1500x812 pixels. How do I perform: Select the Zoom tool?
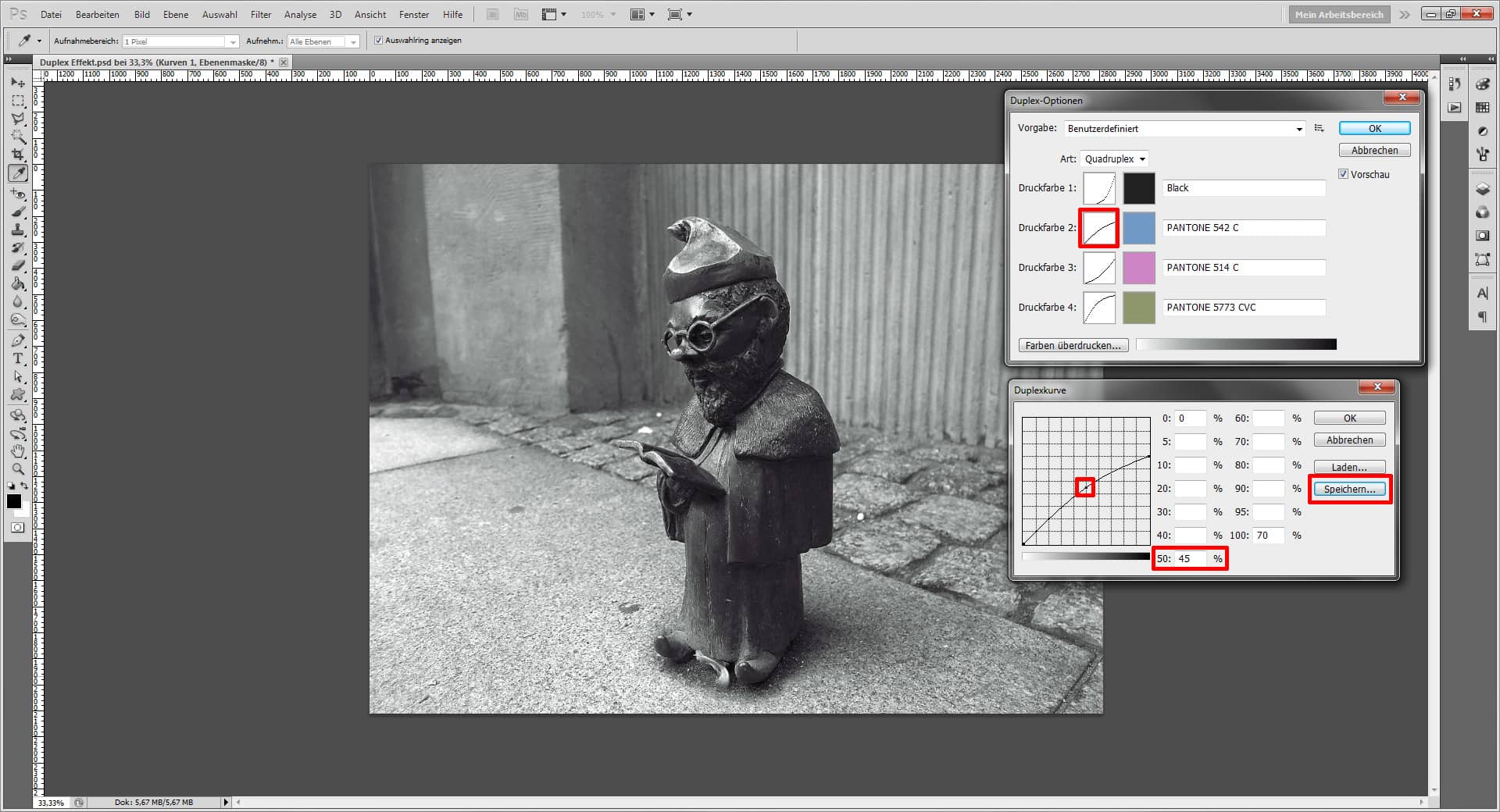click(17, 469)
